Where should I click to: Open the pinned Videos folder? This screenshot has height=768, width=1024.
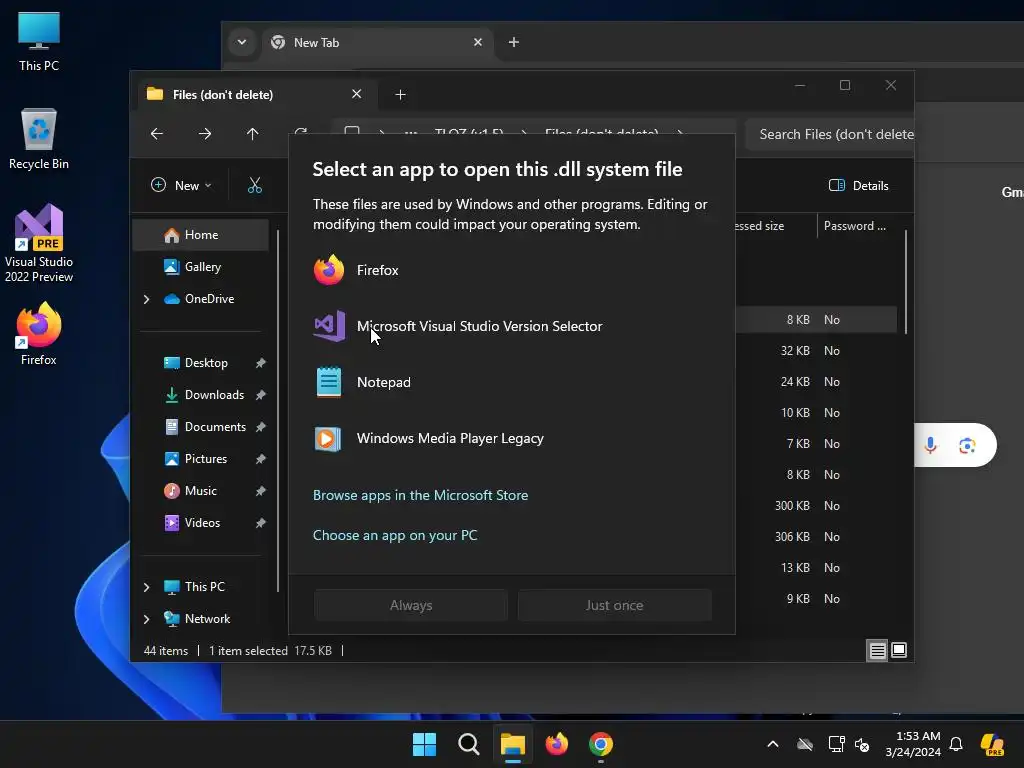201,523
